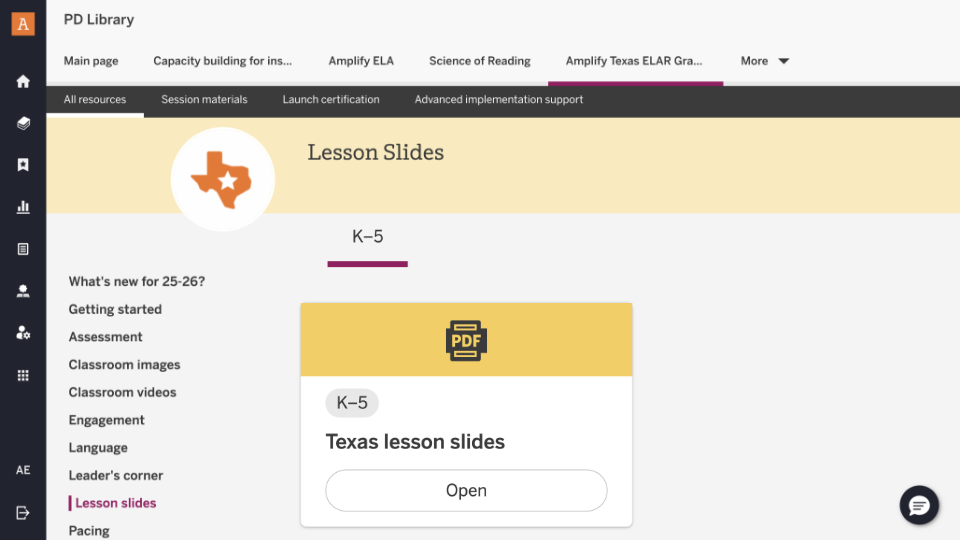Image resolution: width=960 pixels, height=540 pixels.
Task: Open the apps grid icon
Action: coord(23,376)
